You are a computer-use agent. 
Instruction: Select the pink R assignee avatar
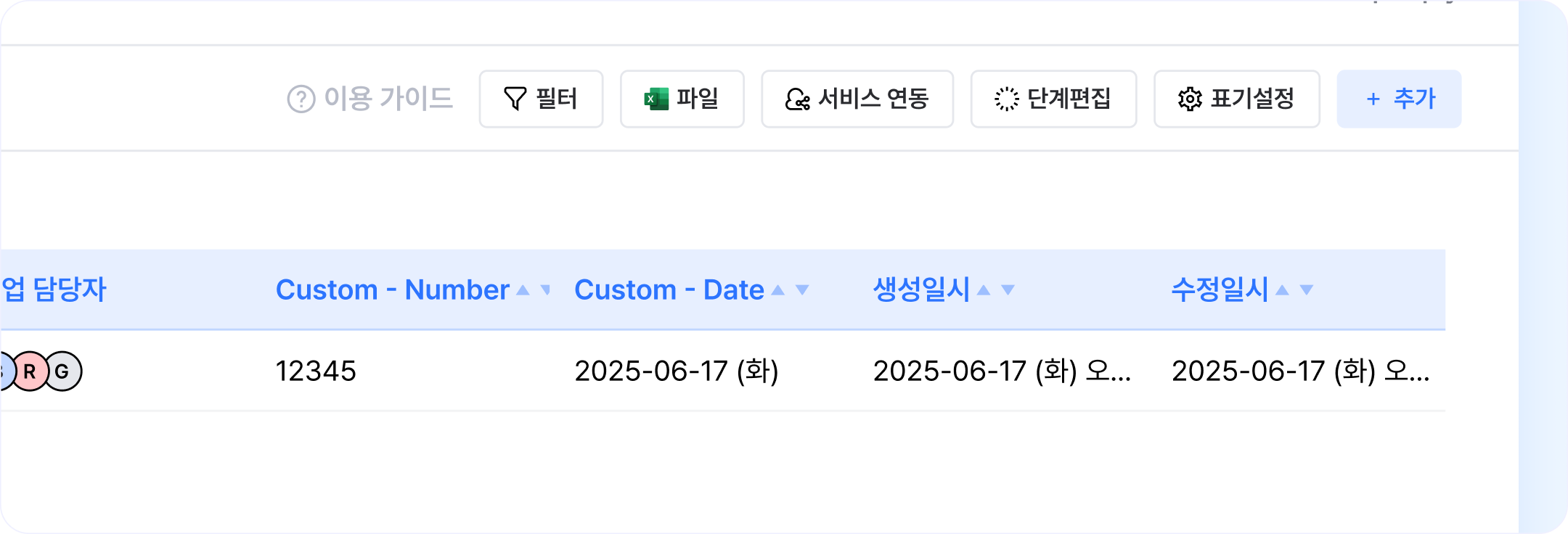[30, 371]
